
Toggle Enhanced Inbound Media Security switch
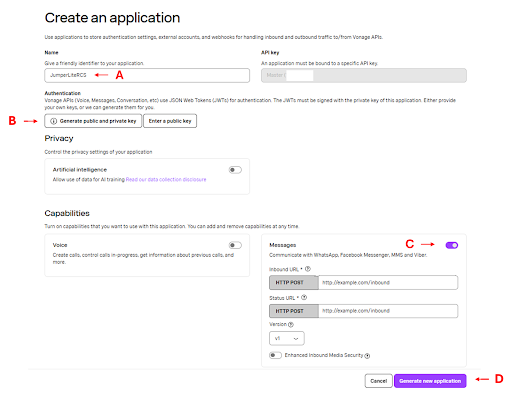[275, 355]
